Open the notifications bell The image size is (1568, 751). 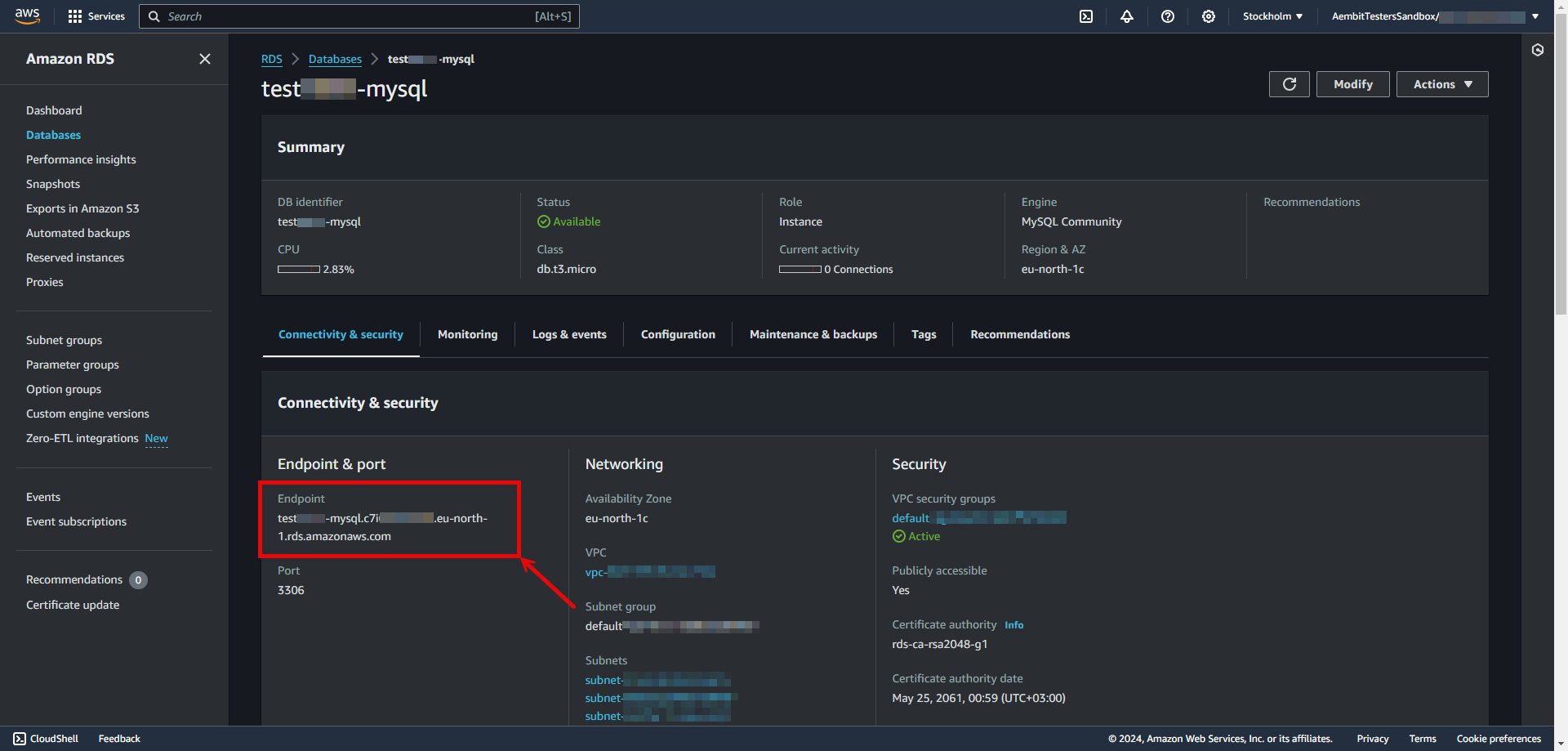1127,16
